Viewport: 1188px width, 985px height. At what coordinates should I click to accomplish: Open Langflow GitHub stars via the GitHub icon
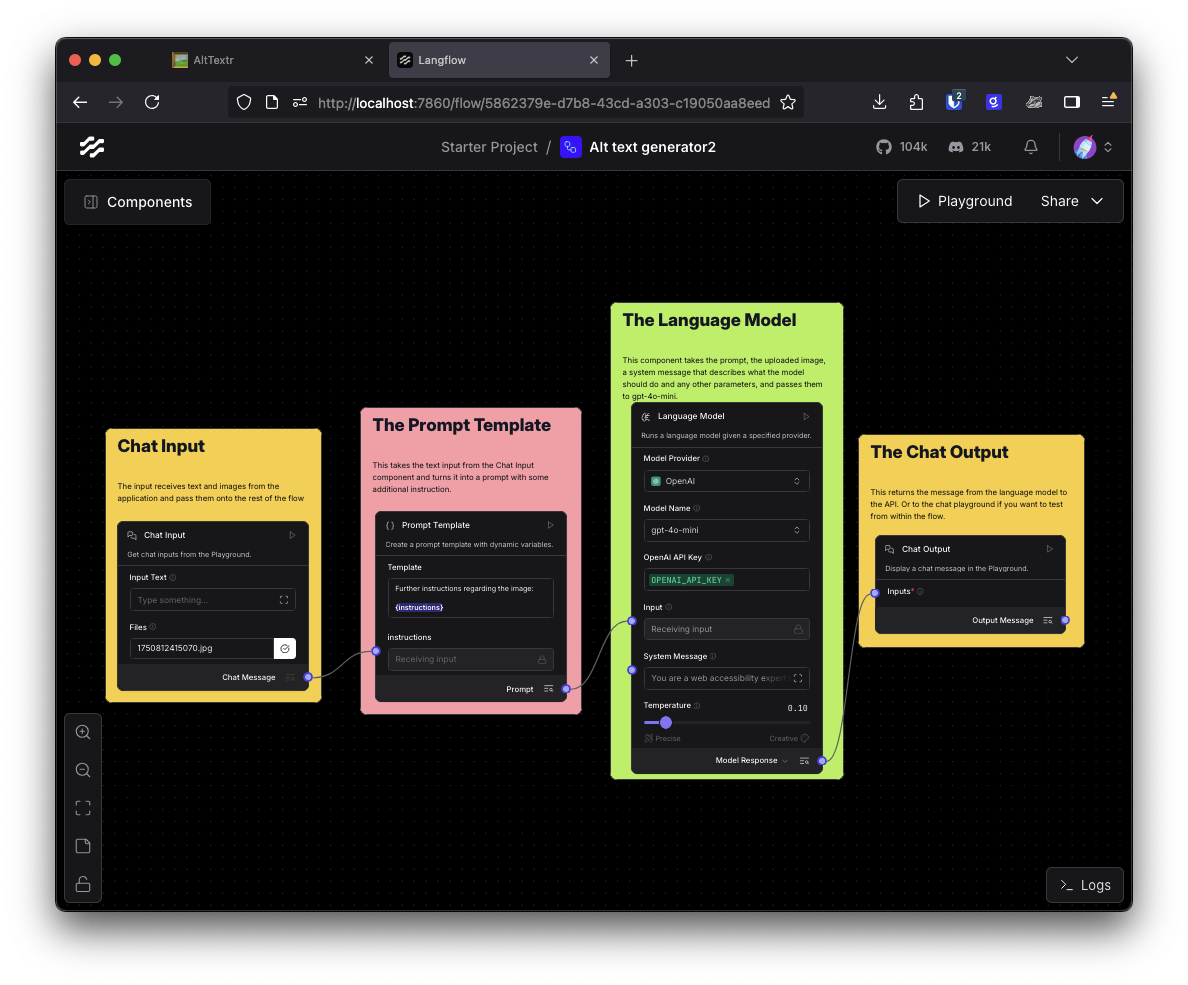pyautogui.click(x=884, y=146)
